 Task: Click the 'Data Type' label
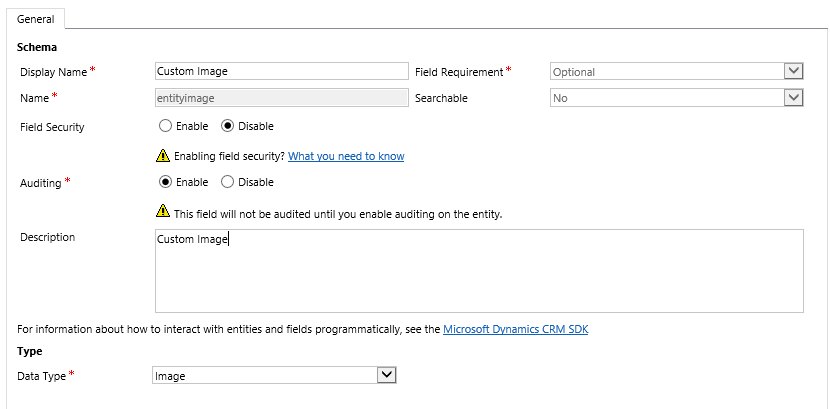click(42, 376)
